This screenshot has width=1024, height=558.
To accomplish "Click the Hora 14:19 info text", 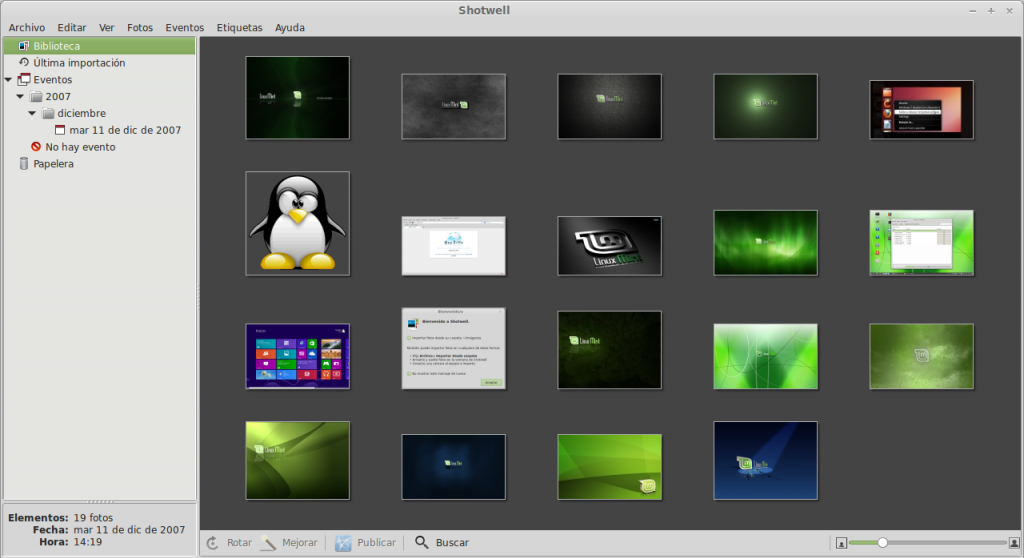I will click(71, 542).
